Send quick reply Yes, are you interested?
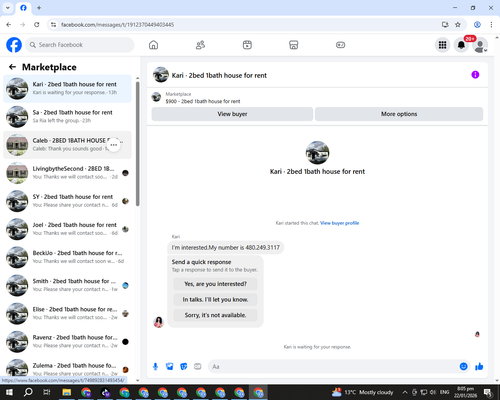 (x=215, y=284)
